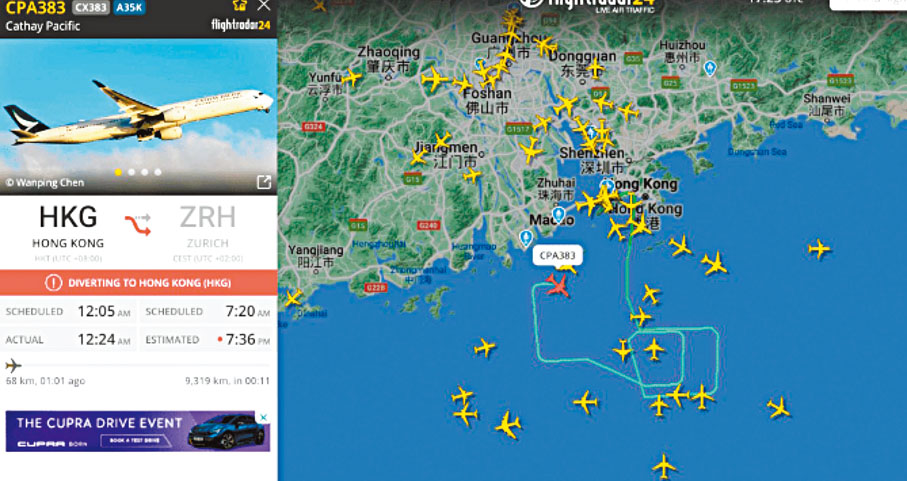Image resolution: width=907 pixels, height=481 pixels.
Task: Click the Cathay Pacific aircraft photo
Action: click(x=138, y=116)
